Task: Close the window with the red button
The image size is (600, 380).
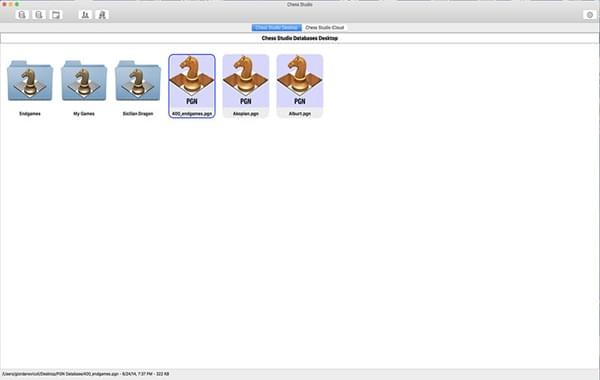Action: click(x=4, y=4)
